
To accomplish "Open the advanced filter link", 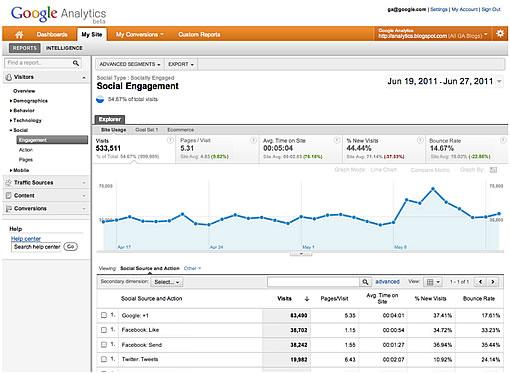I will coord(387,282).
